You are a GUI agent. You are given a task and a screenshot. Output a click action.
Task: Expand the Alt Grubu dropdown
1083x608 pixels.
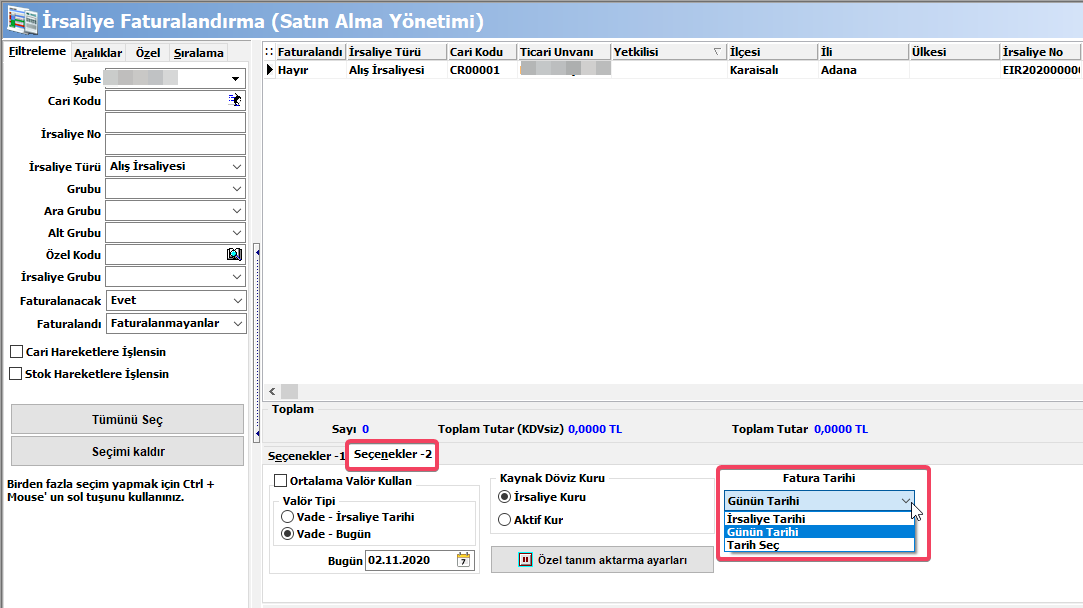pyautogui.click(x=237, y=233)
